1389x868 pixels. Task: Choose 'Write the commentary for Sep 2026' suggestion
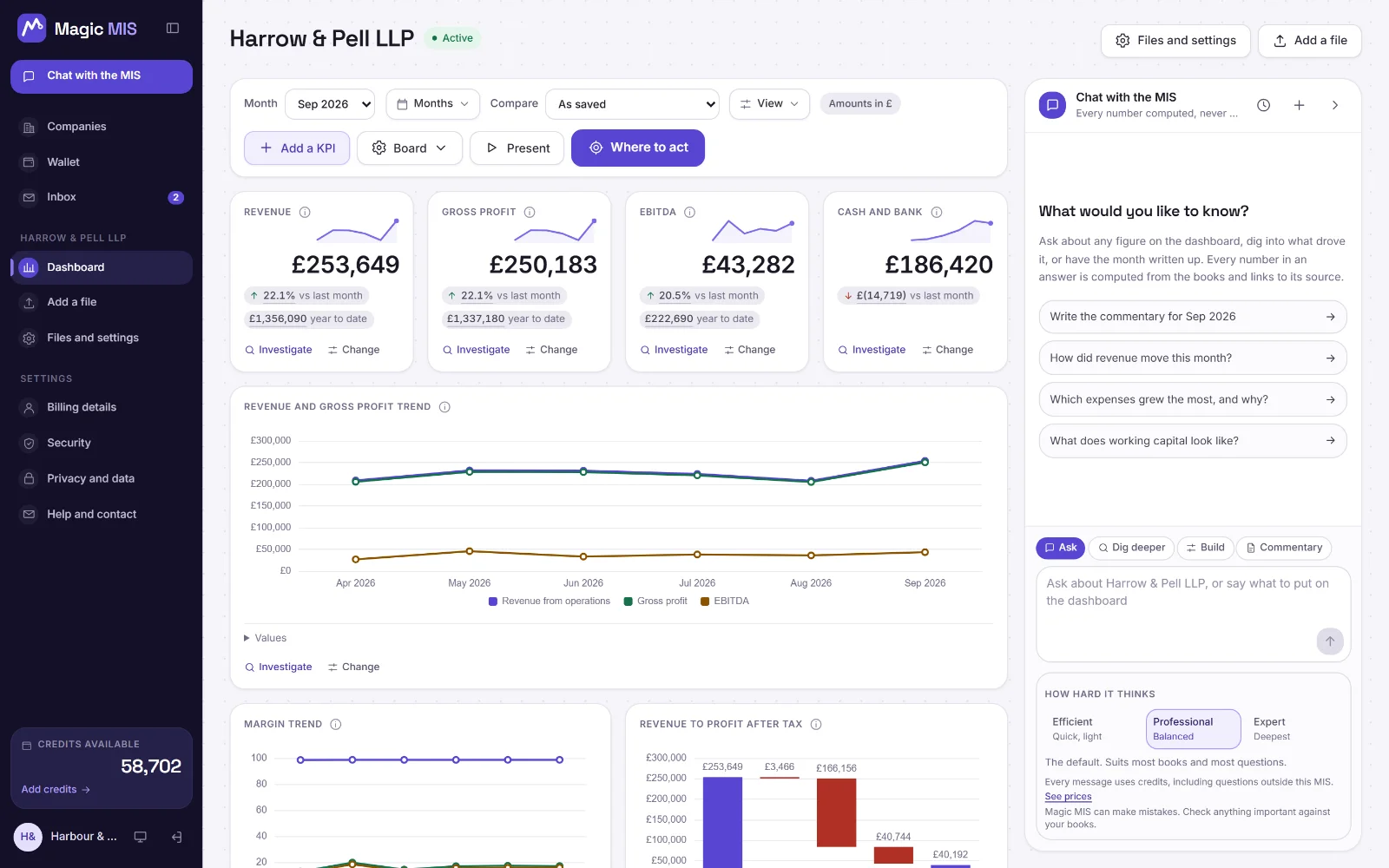point(1193,317)
